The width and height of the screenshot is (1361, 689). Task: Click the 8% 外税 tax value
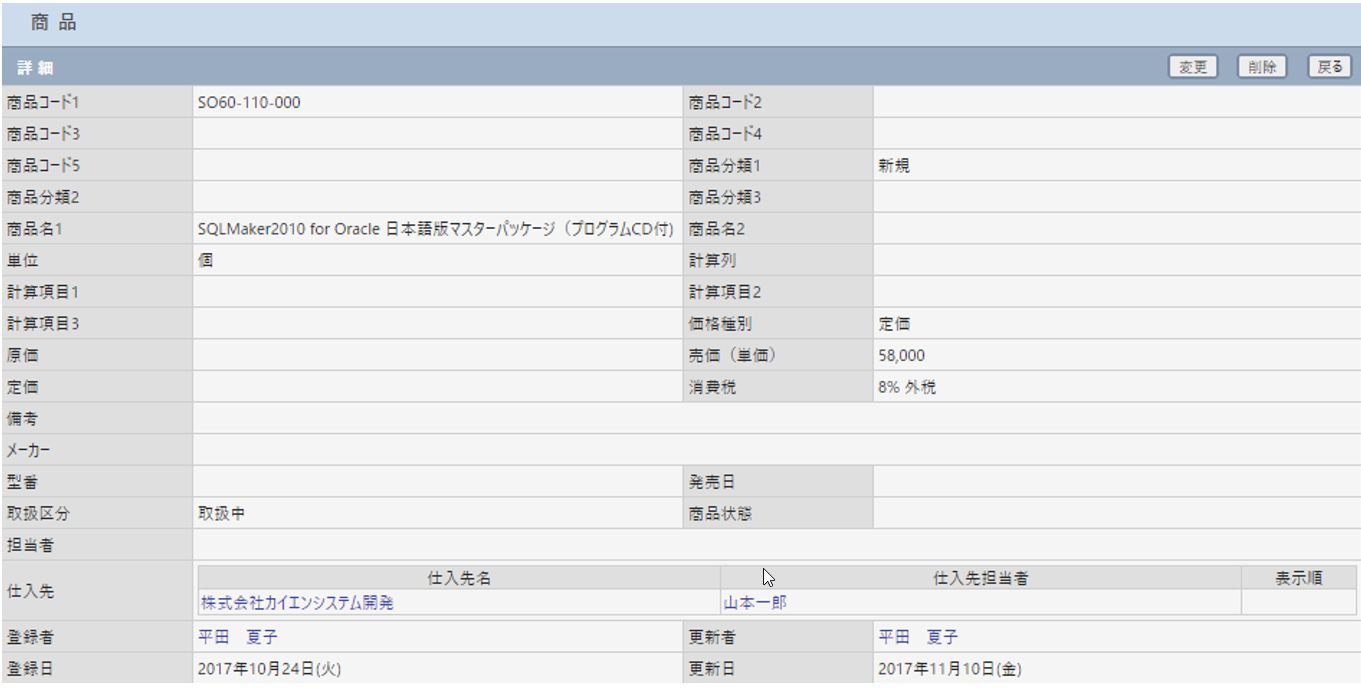point(908,388)
